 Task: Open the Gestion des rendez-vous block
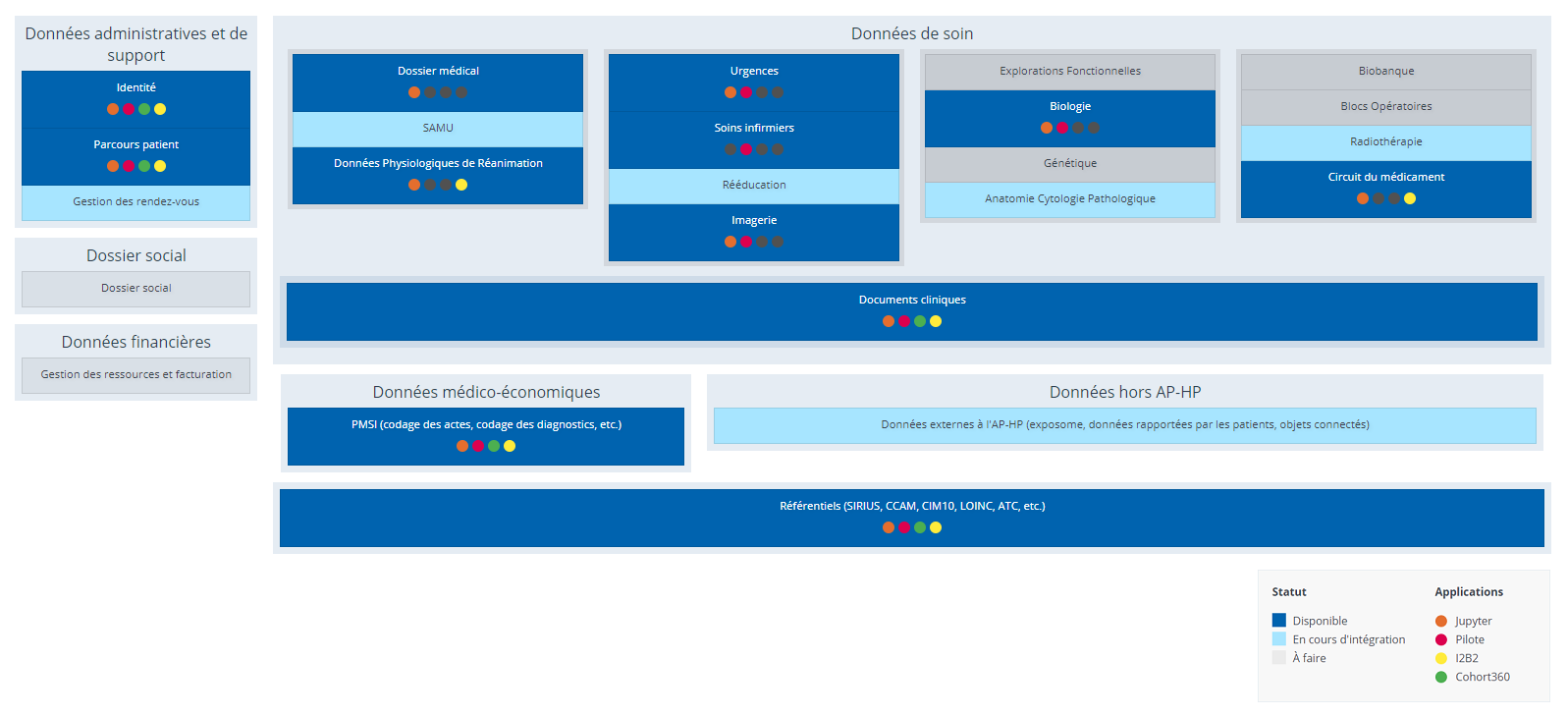pyautogui.click(x=135, y=202)
